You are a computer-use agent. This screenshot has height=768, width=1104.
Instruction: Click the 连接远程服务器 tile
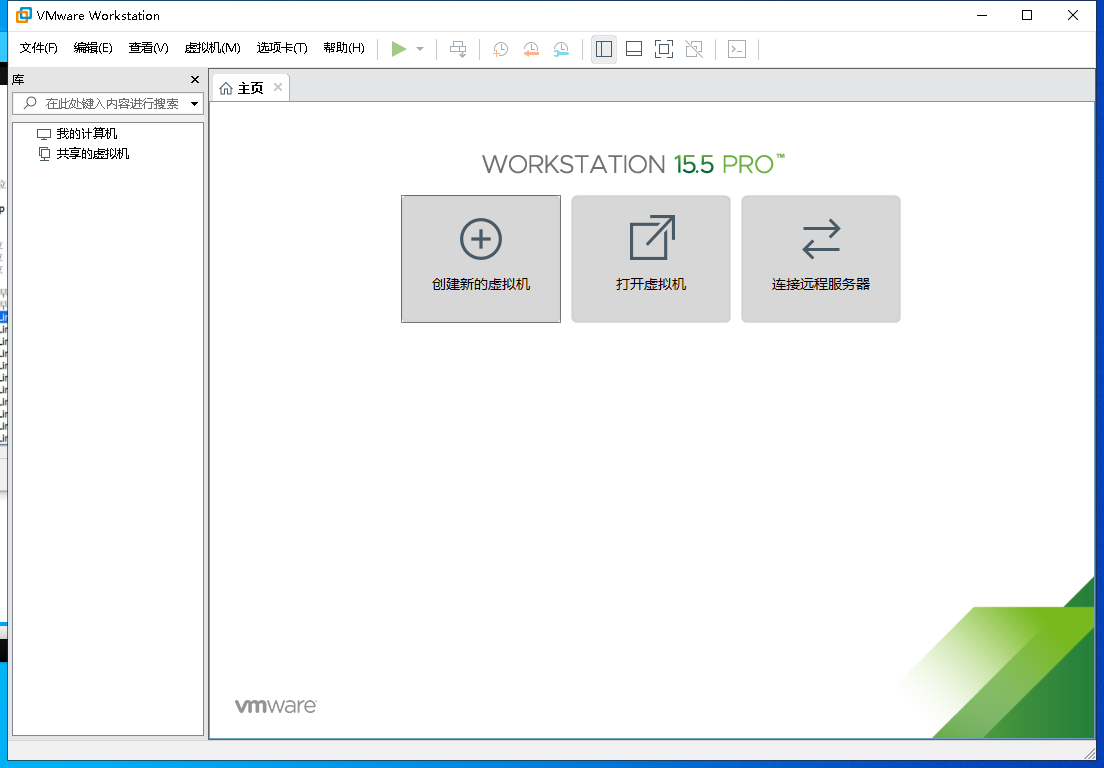[x=821, y=259]
